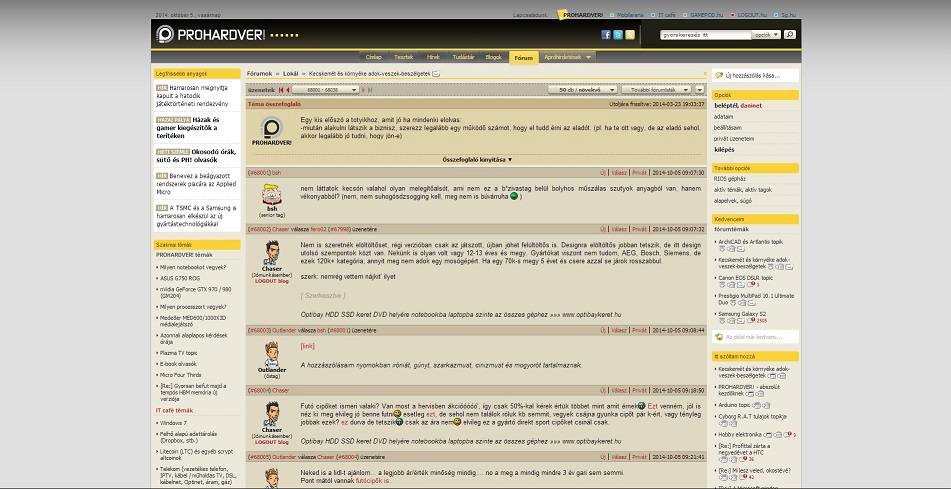Image resolution: width=951 pixels, height=489 pixels.
Task: Open the RSS feed icon in header
Action: (x=630, y=35)
